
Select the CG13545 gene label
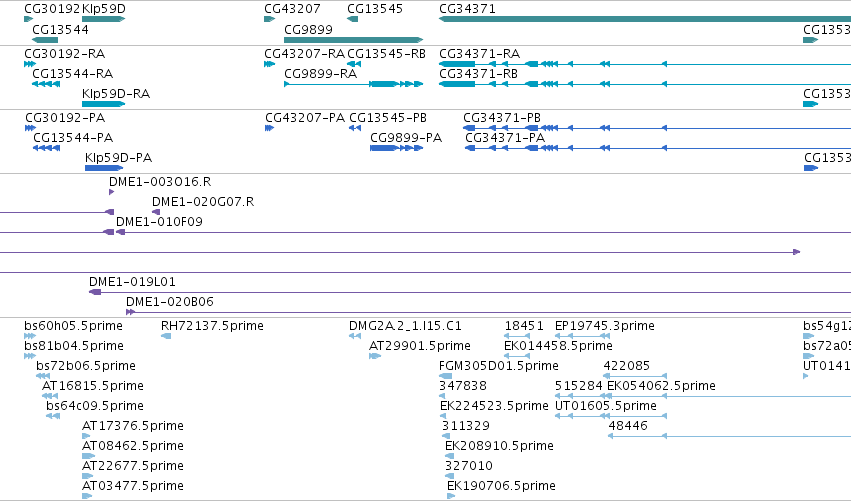375,9
